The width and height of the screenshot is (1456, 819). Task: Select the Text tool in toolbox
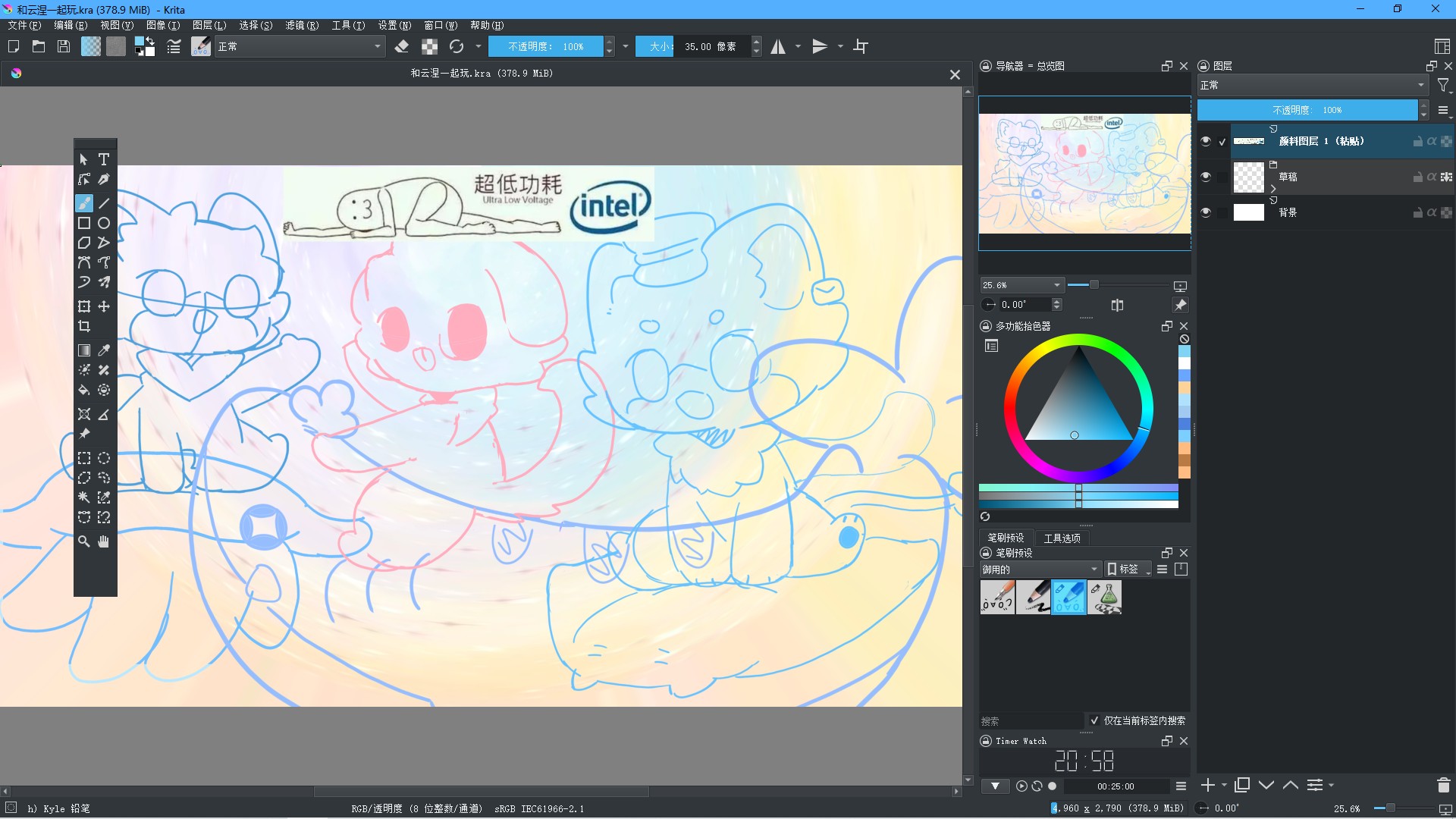104,159
